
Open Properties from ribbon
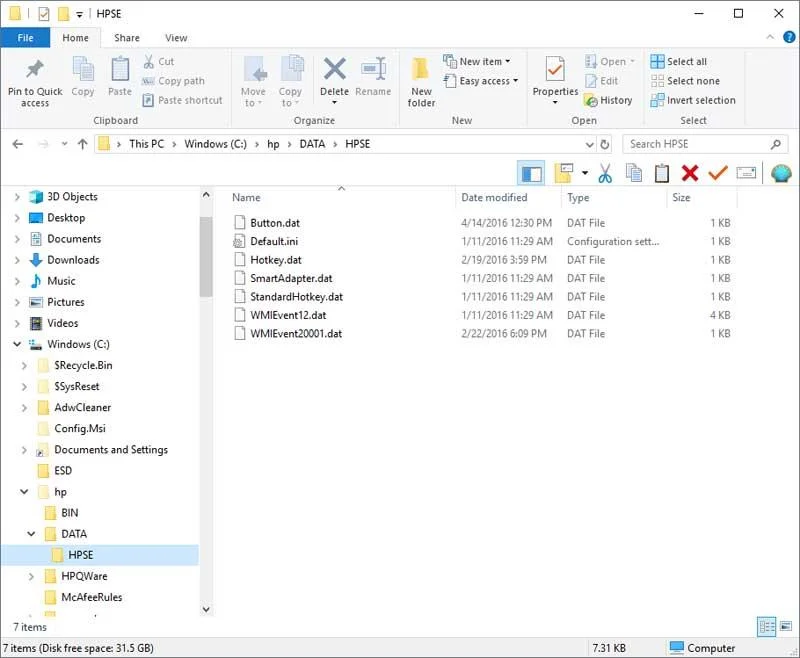click(555, 80)
